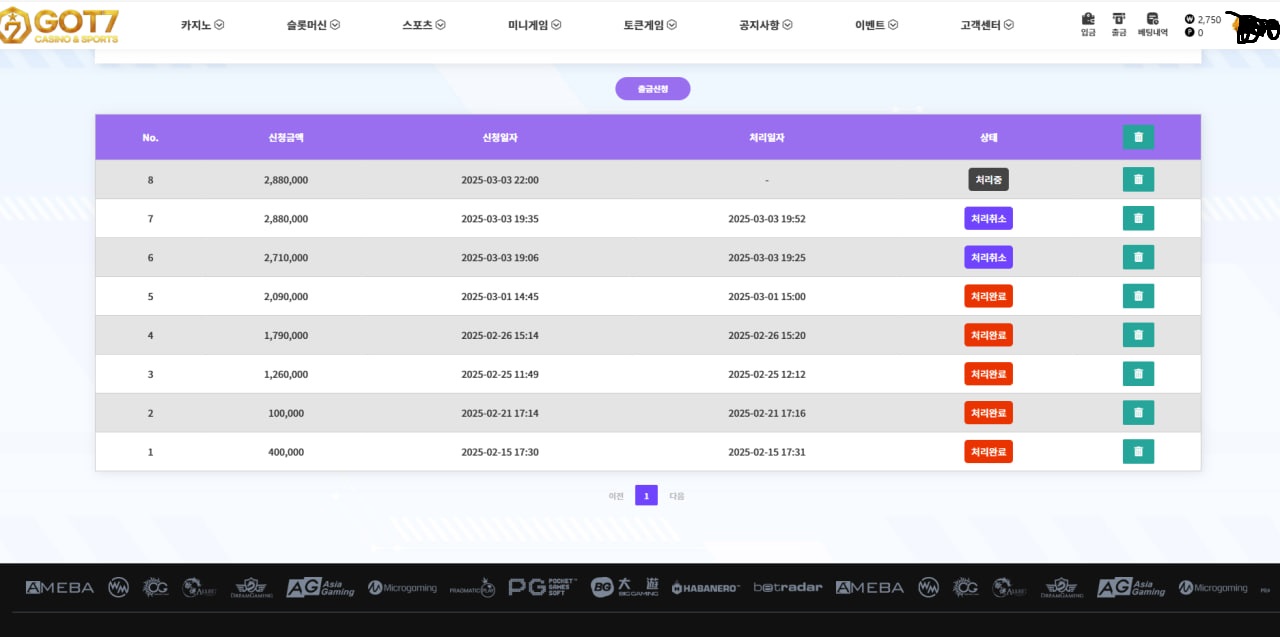Screen dimensions: 1280x637
Task: Click 처리중 status badge on row 8
Action: pyautogui.click(x=988, y=180)
